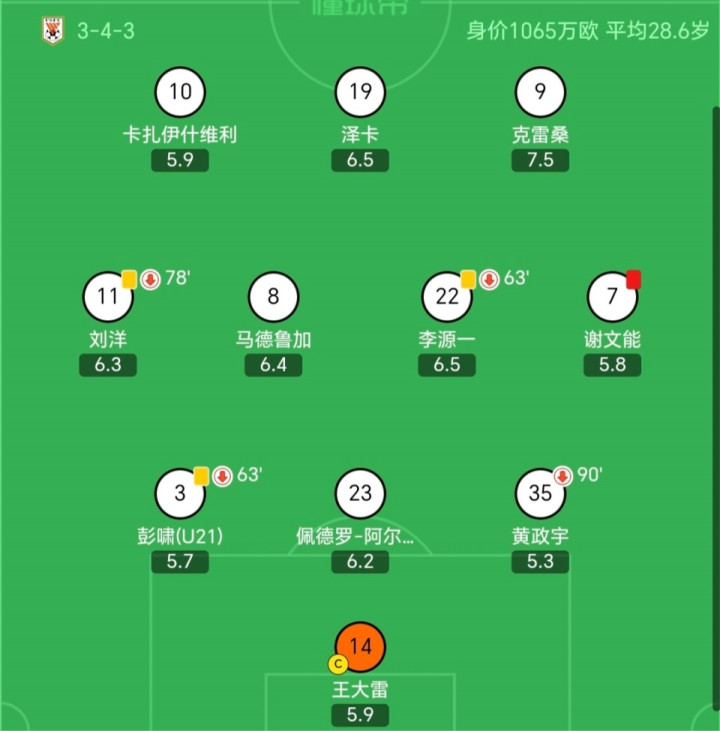Screen dimensions: 720x731
Task: Tap the substitution arrow beside 78'
Action: click(x=149, y=279)
